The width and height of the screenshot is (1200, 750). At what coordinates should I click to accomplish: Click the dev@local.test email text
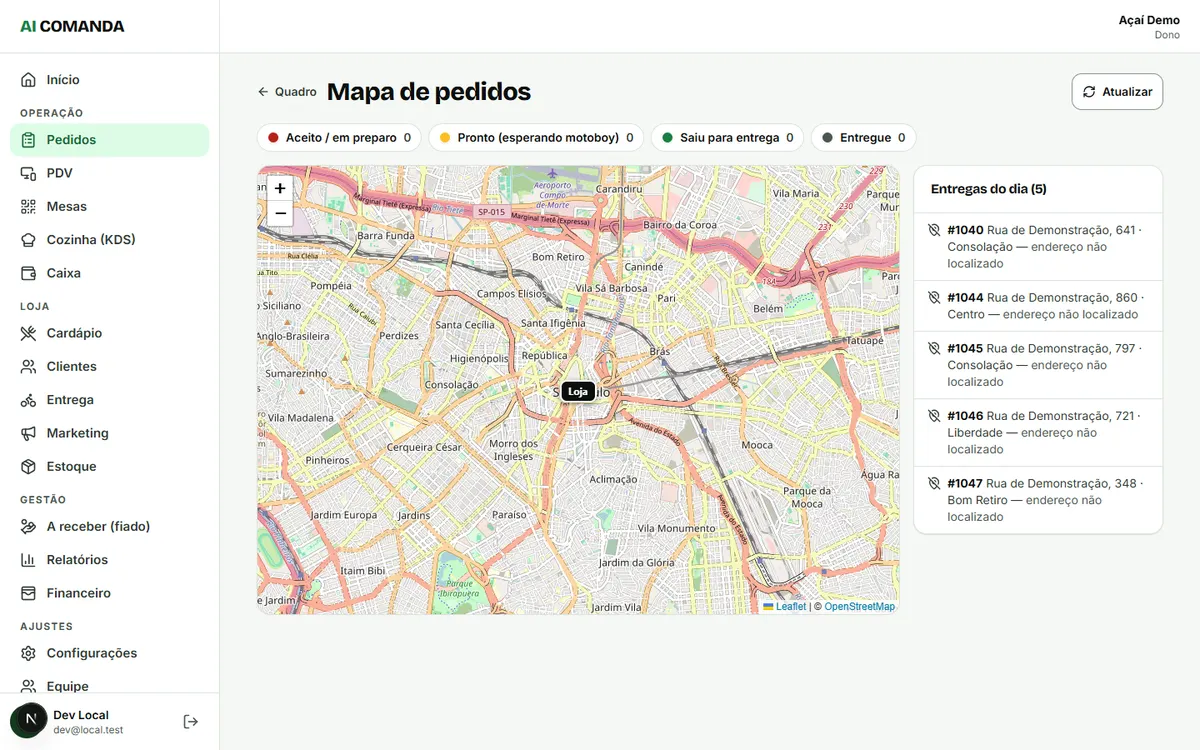tap(88, 730)
